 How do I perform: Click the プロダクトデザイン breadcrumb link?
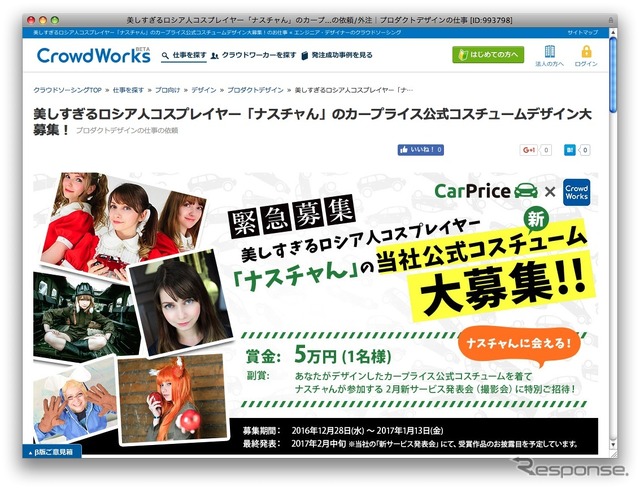tap(255, 90)
